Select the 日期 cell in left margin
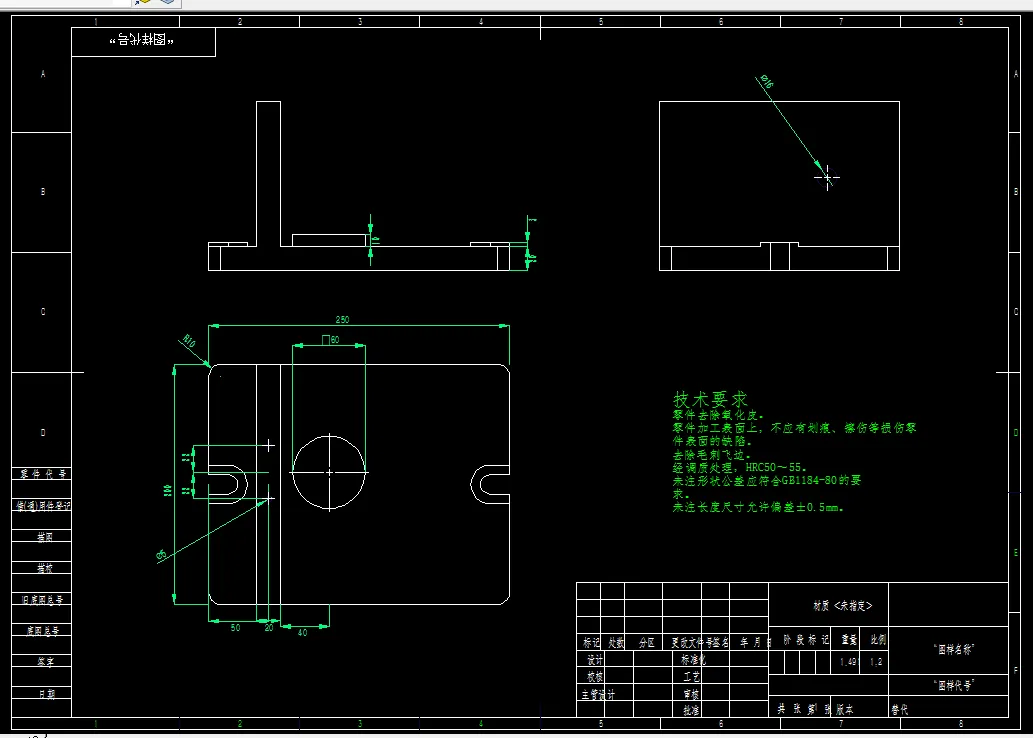 pyautogui.click(x=42, y=693)
